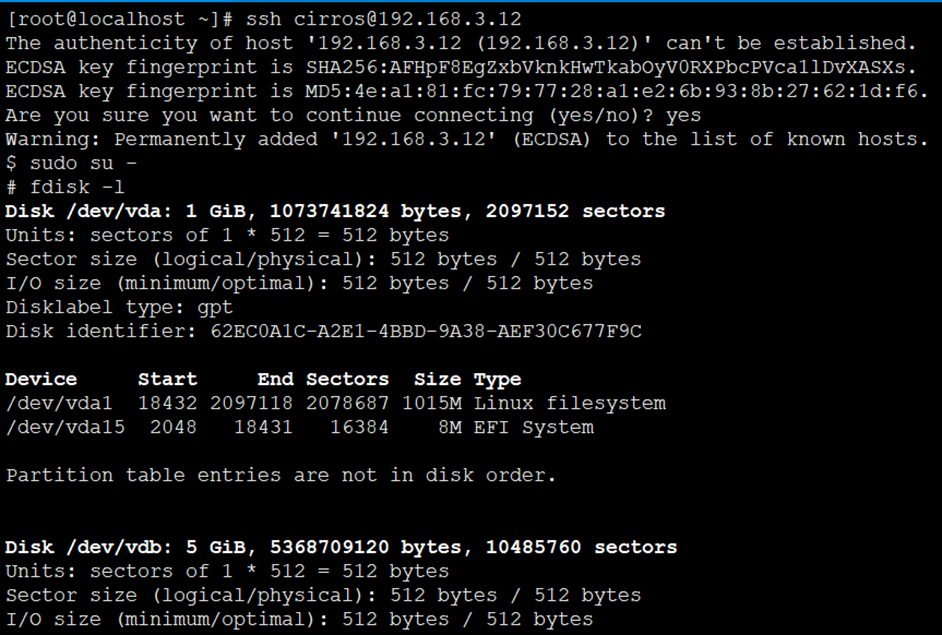Click the Disklabel type gpt text
This screenshot has height=635, width=942.
pyautogui.click(x=119, y=307)
